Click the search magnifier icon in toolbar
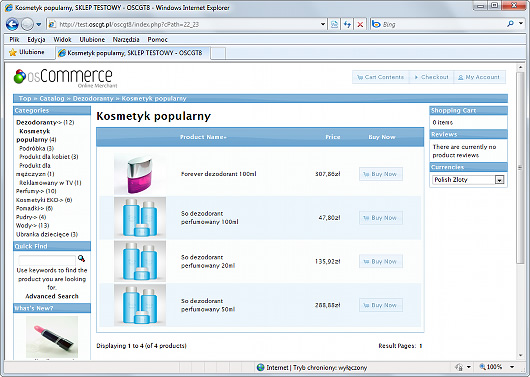Viewport: 530px width, 377px height. point(510,24)
